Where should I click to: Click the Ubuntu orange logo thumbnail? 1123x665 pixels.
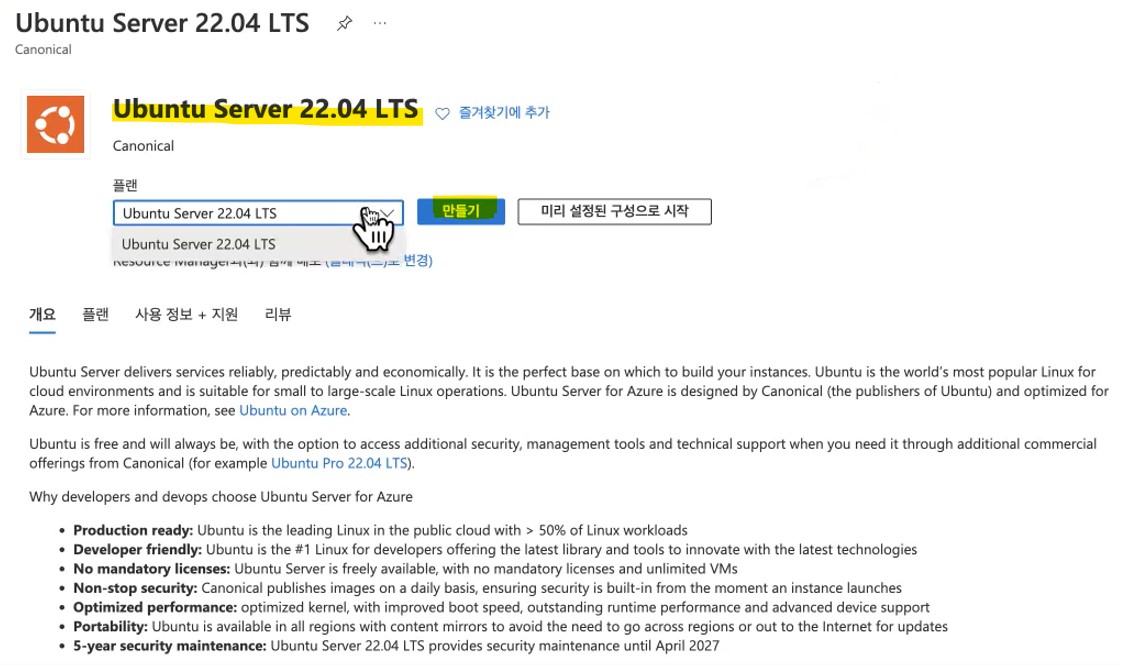point(55,124)
